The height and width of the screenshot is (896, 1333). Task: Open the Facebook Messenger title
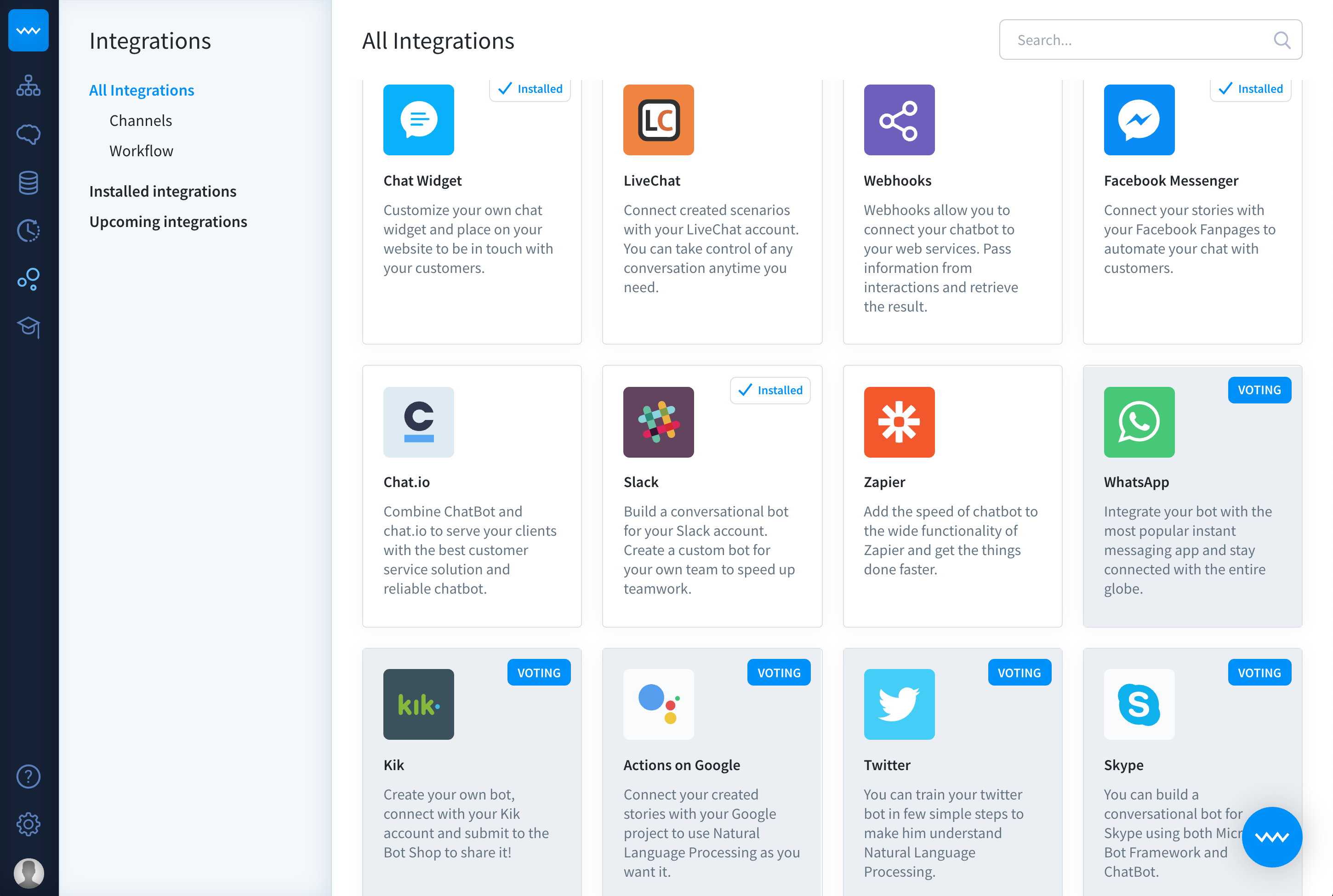[x=1171, y=181]
